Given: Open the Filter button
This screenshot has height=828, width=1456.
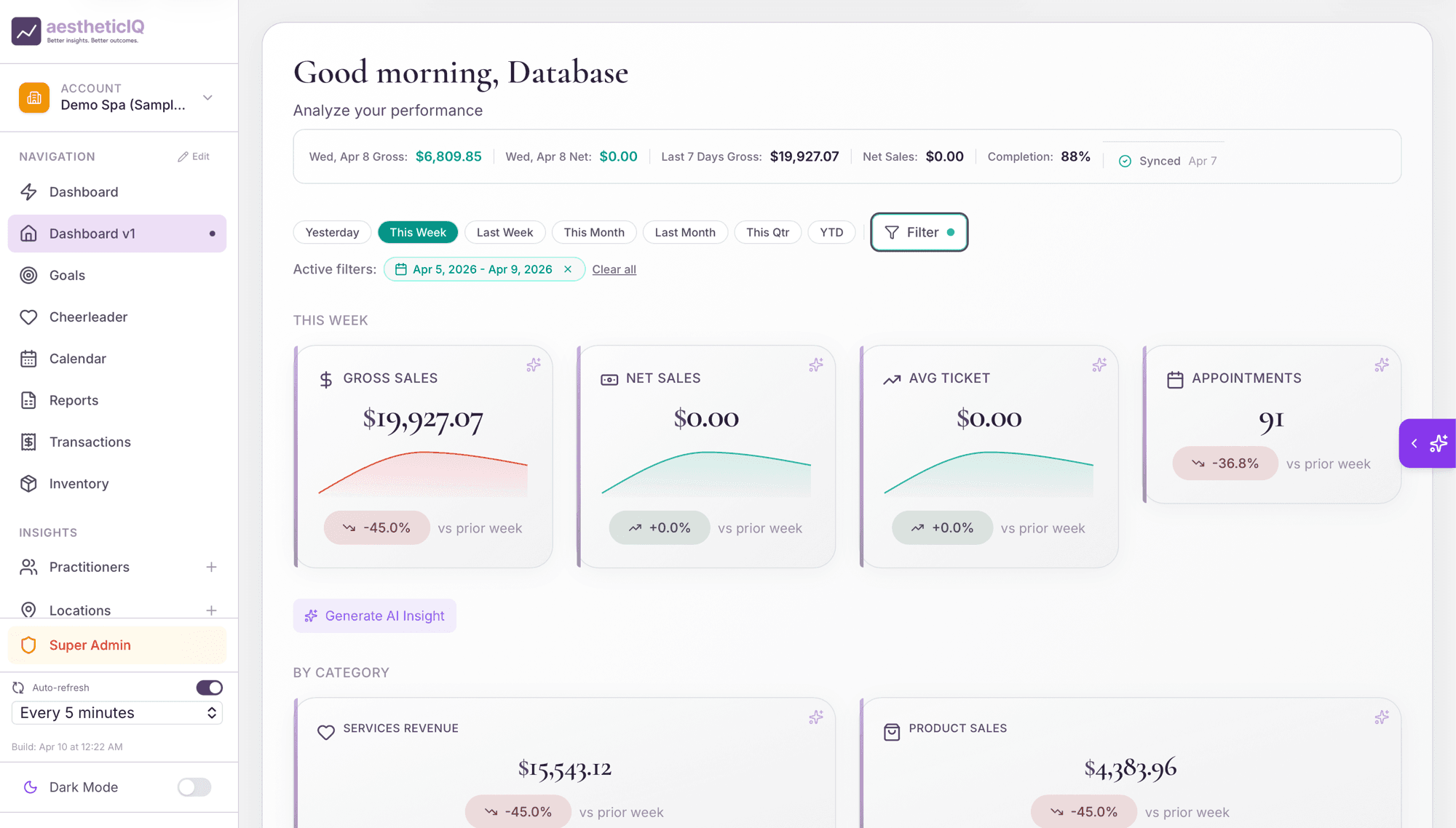Looking at the screenshot, I should pyautogui.click(x=919, y=232).
